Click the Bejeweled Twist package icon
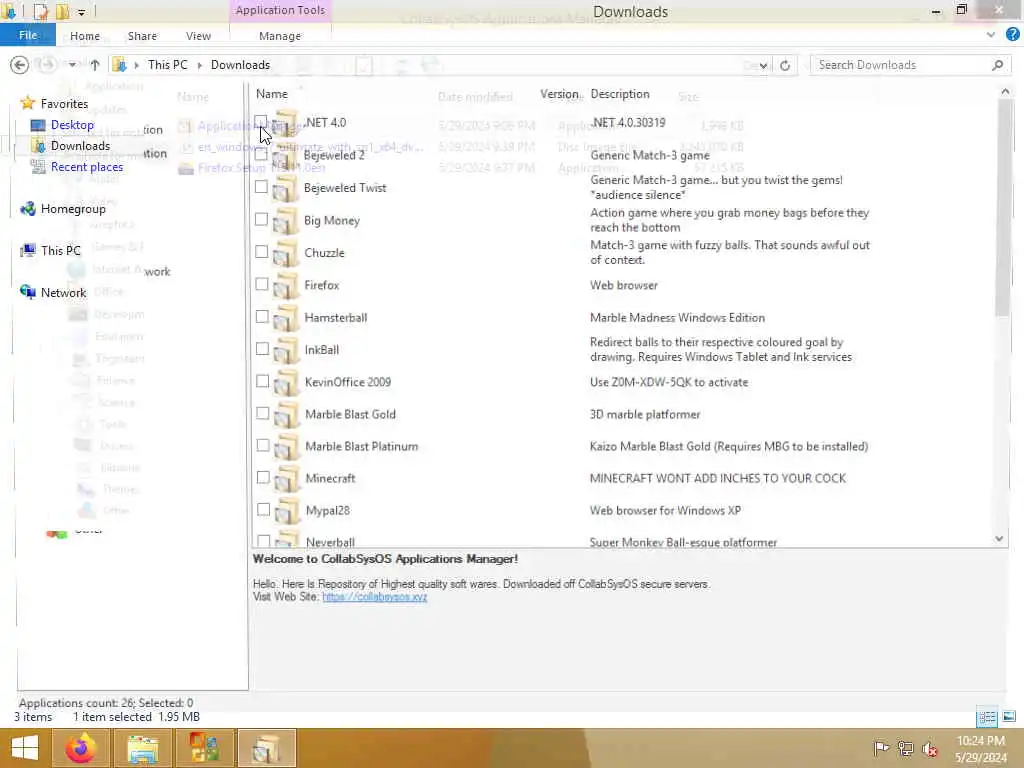Viewport: 1024px width, 768px height. coord(285,188)
